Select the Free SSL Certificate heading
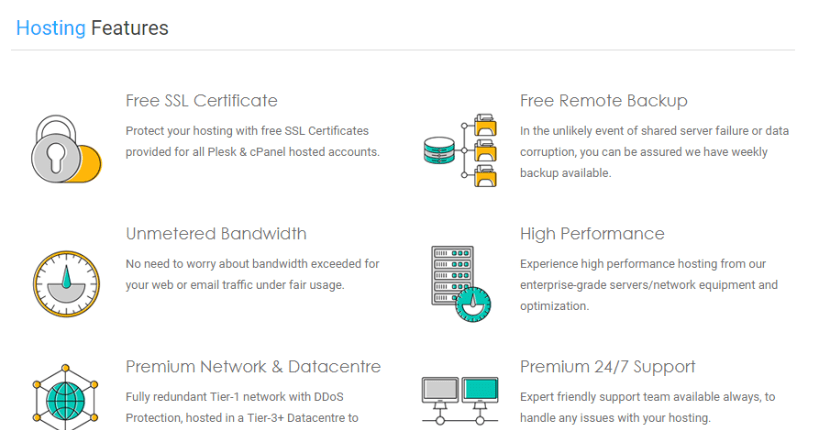This screenshot has width=830, height=430. [201, 101]
